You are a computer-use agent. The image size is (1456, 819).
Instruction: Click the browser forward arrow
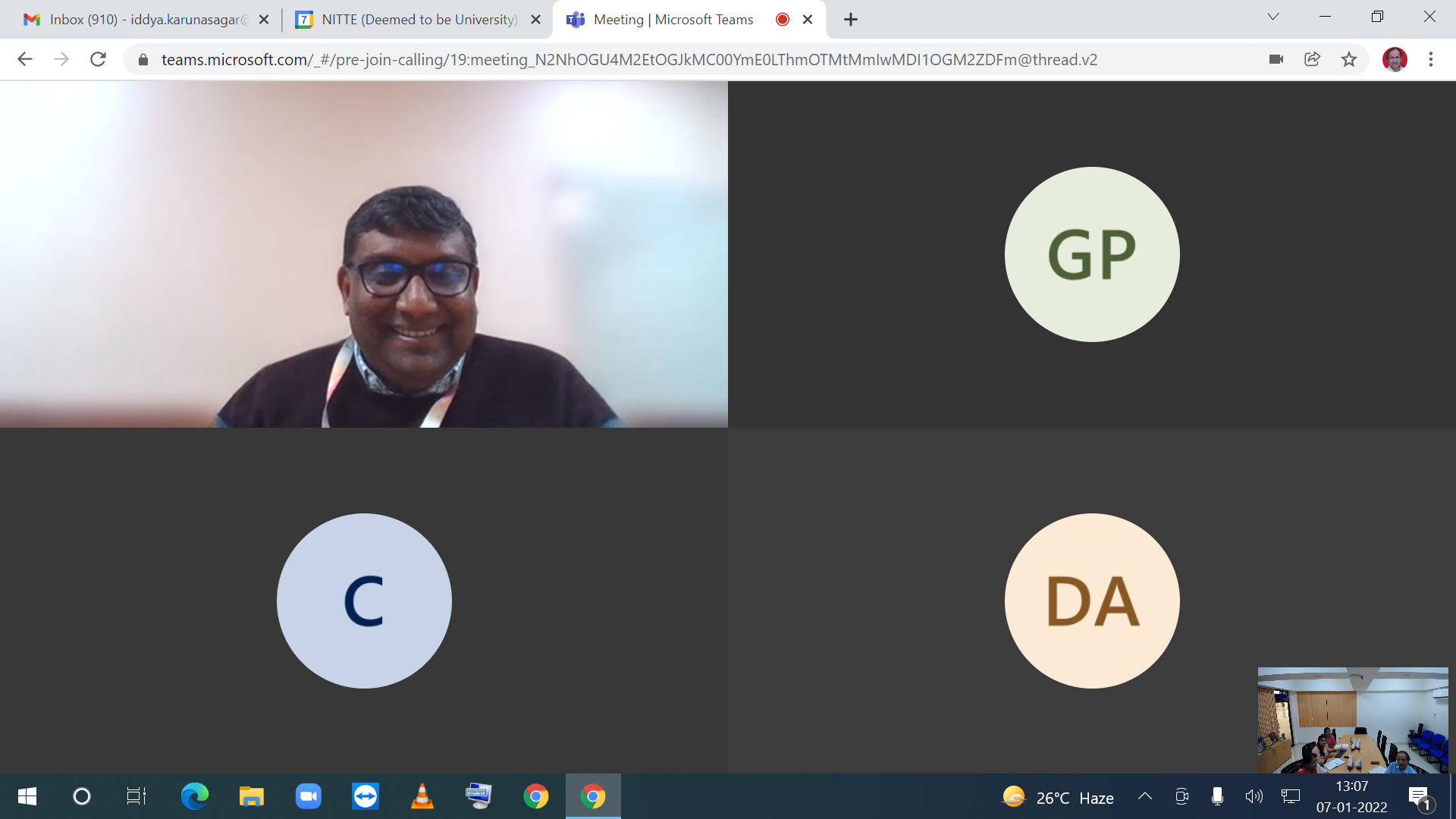tap(61, 59)
